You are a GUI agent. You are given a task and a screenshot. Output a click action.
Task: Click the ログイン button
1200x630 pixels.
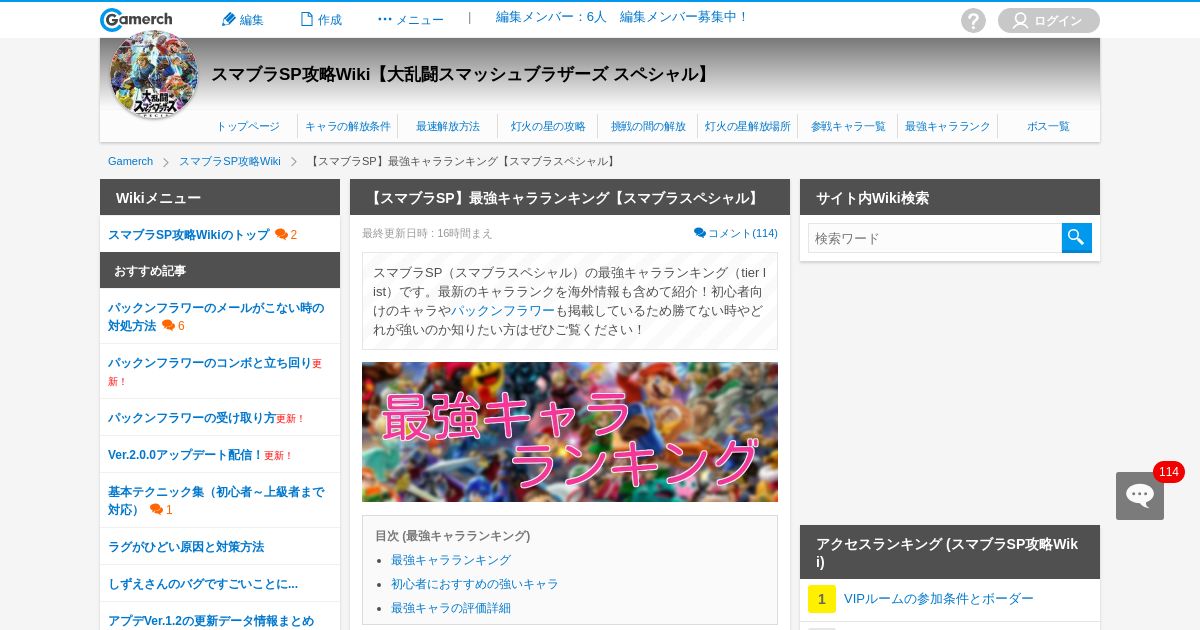point(1049,20)
